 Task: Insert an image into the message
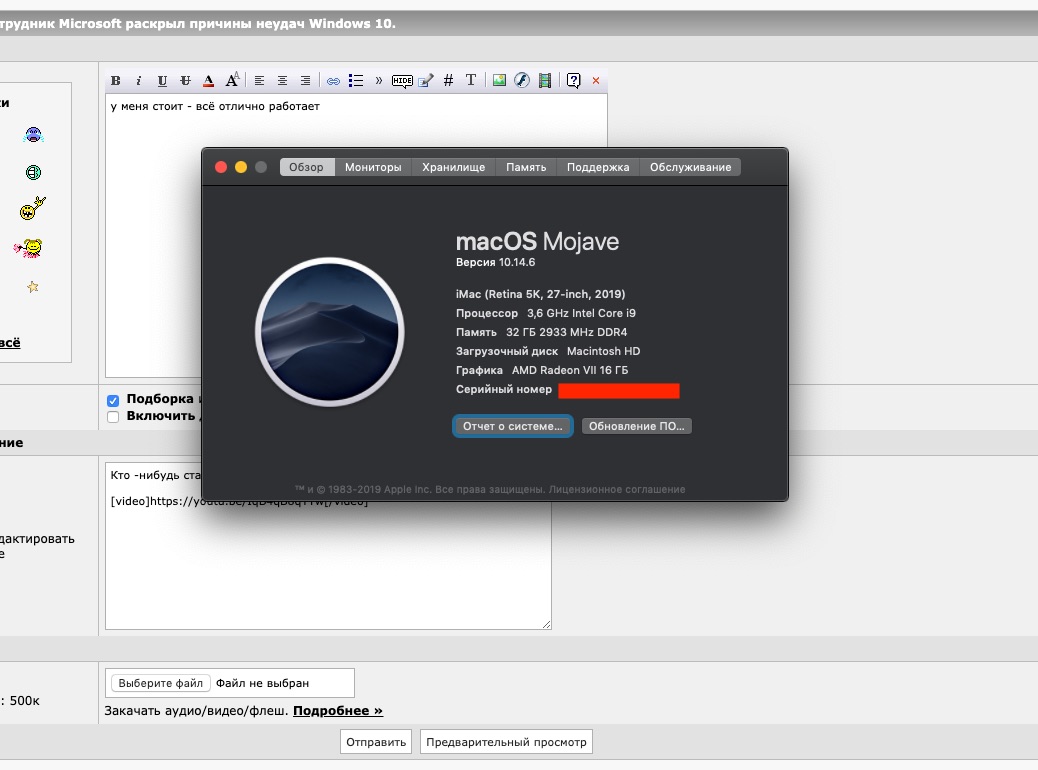click(x=499, y=81)
